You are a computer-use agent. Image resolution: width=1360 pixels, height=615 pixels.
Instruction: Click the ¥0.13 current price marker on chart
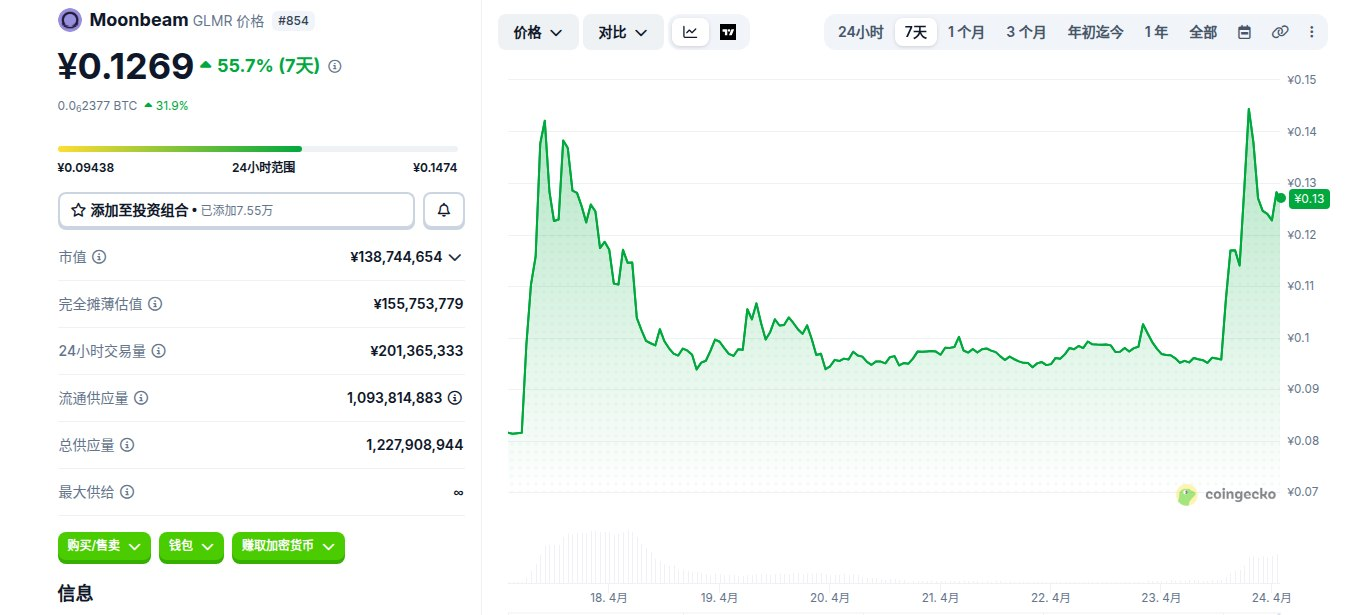tap(1308, 198)
